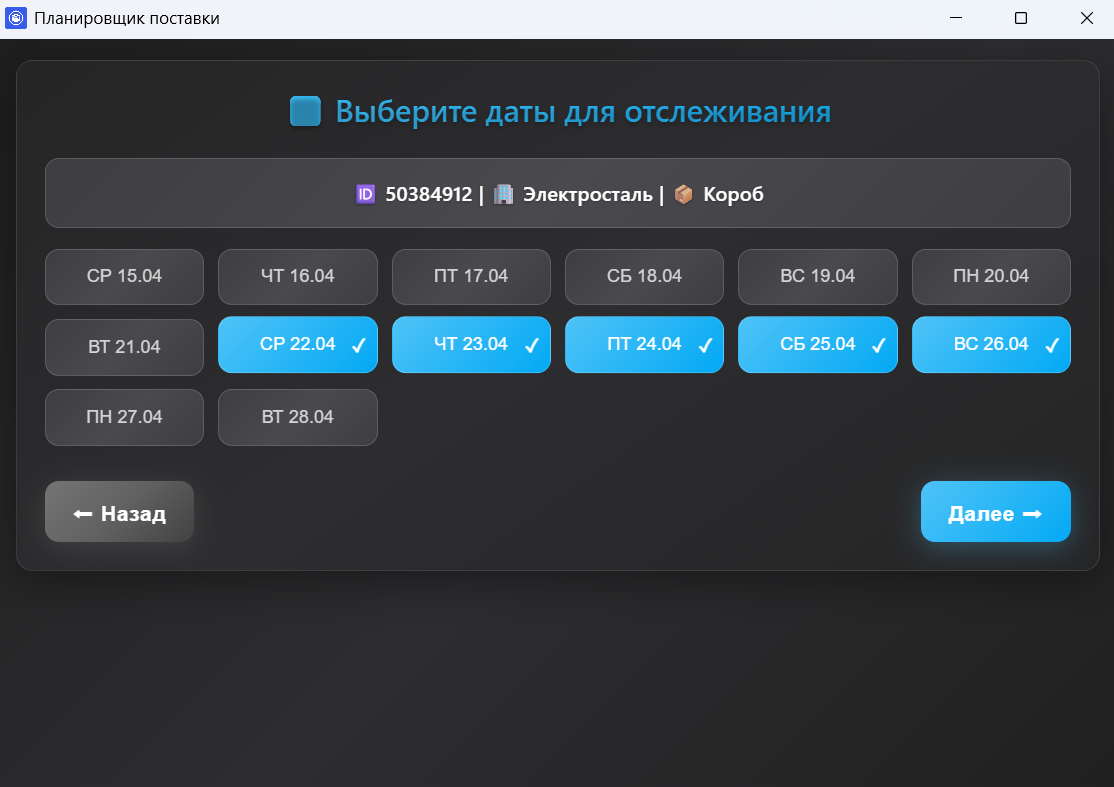Select the ВТ 21.04 date
The height and width of the screenshot is (787, 1114).
click(x=124, y=347)
